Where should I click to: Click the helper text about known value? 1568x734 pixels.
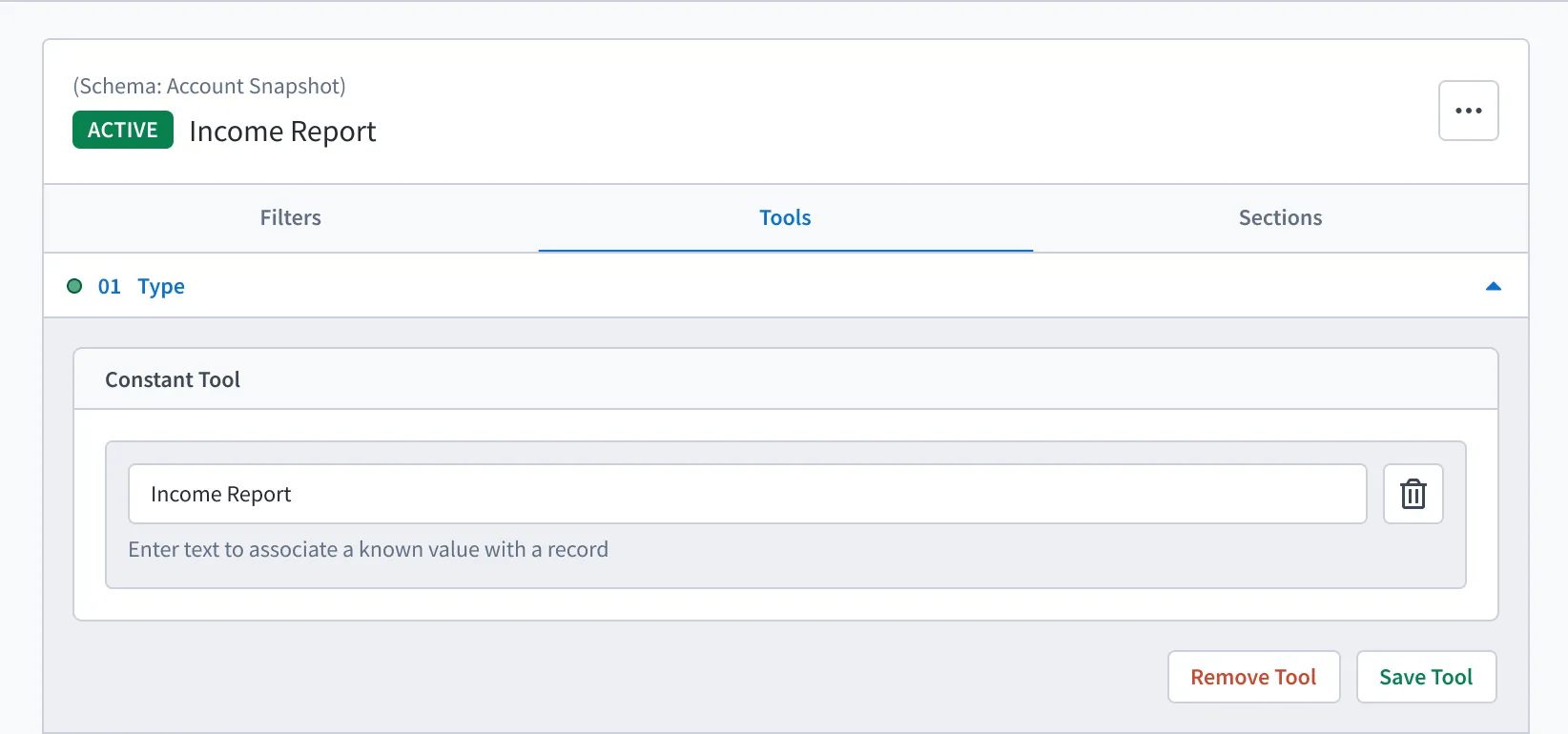point(368,550)
